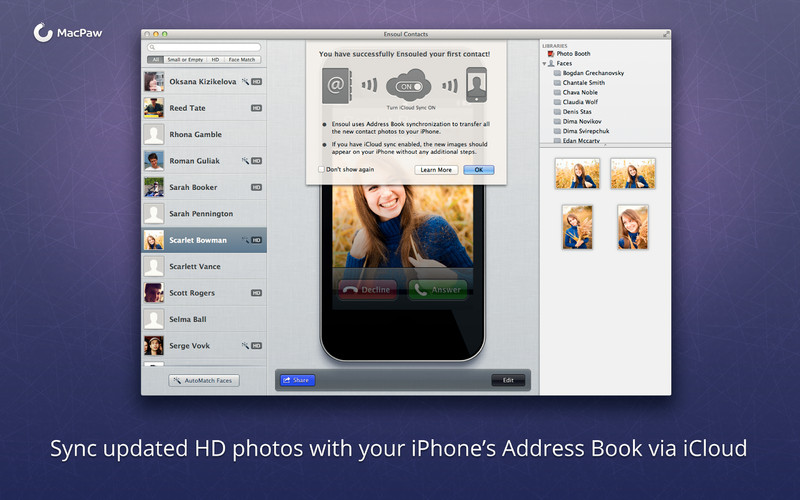Select contact Rhona Gamble by name
This screenshot has width=800, height=500.
pos(195,134)
